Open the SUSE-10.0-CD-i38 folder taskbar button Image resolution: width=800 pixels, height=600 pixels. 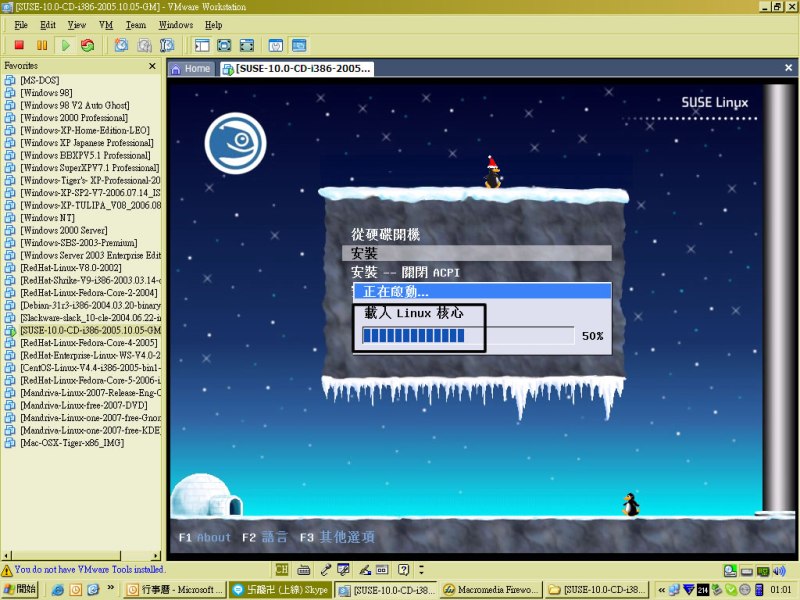[x=597, y=590]
